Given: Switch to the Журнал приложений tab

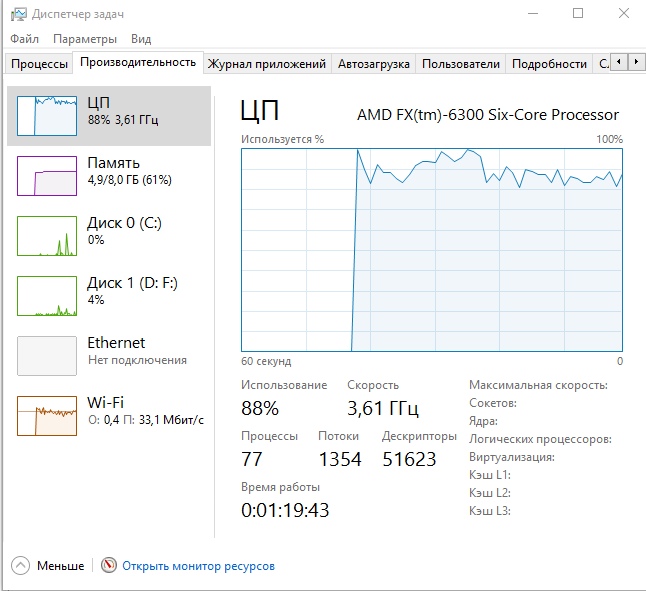Looking at the screenshot, I should (266, 64).
